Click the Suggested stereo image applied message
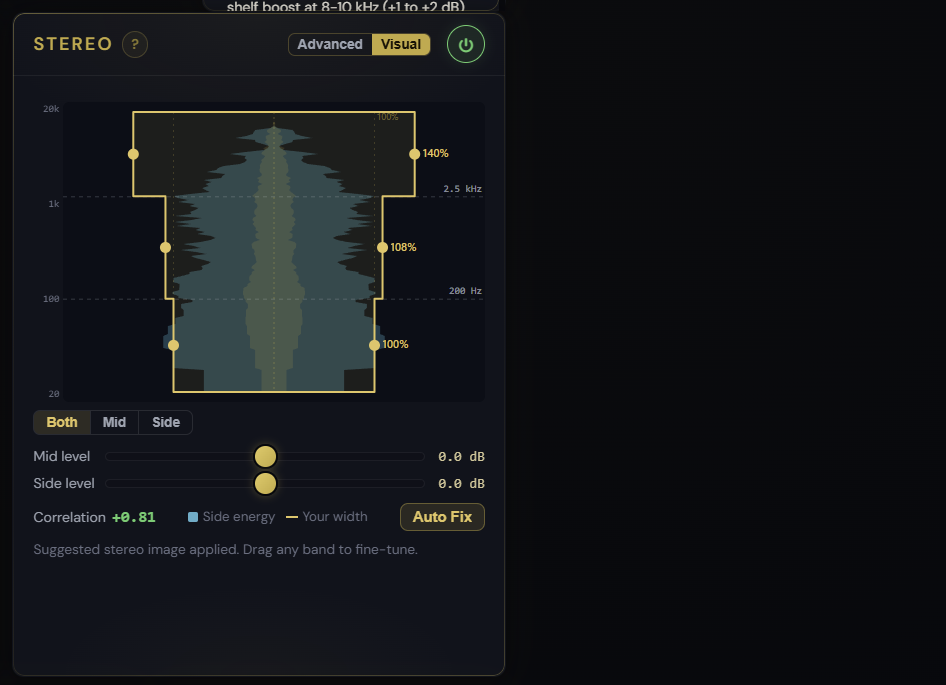This screenshot has height=685, width=946. point(226,550)
